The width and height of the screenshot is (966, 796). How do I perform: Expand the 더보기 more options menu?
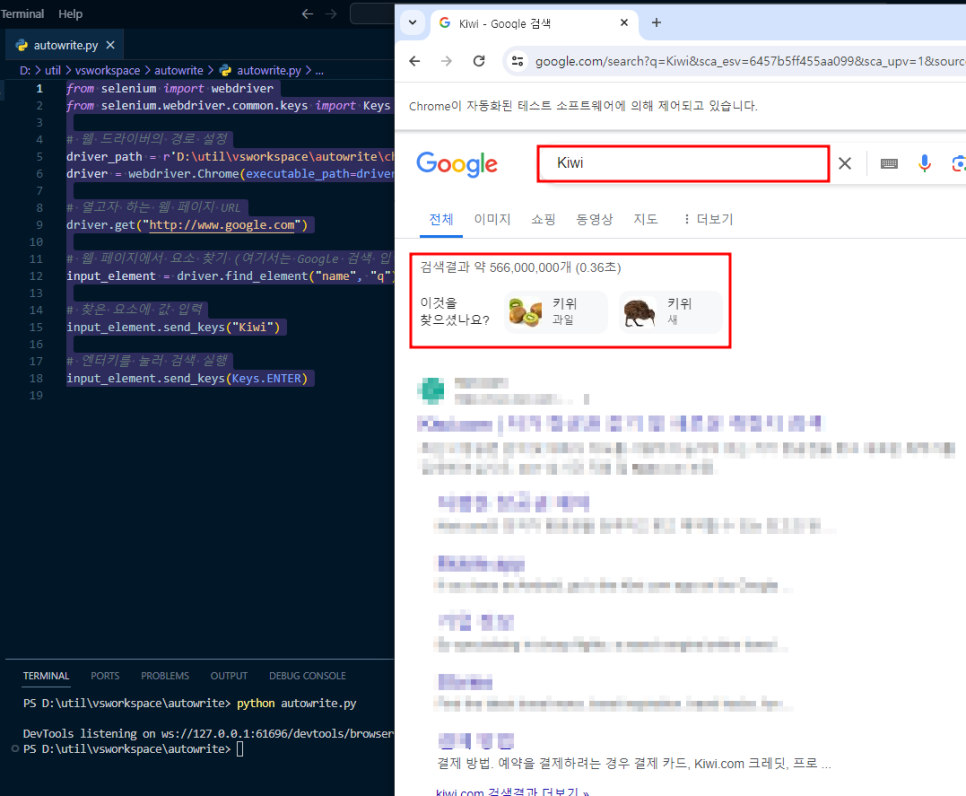pos(709,219)
